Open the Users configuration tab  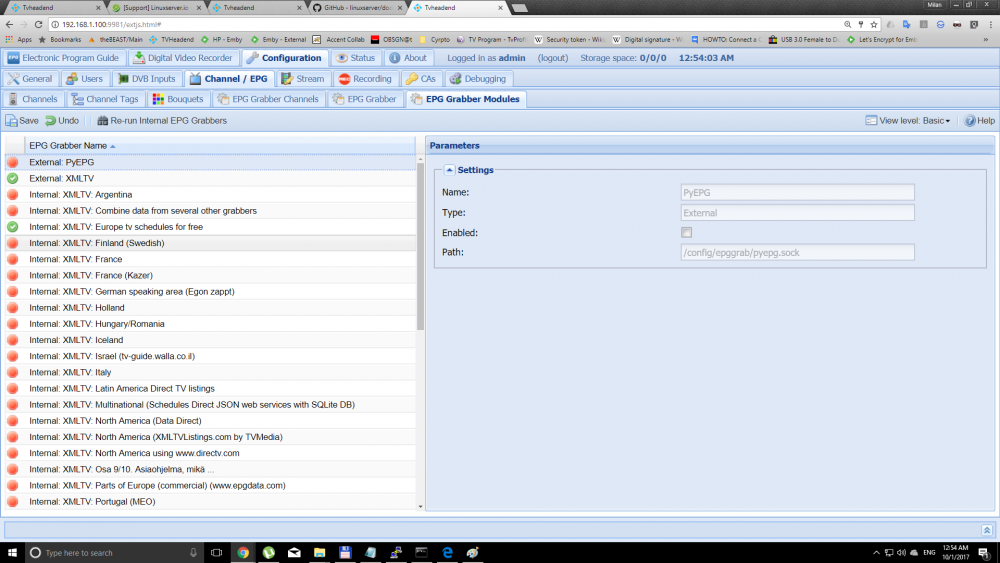85,78
